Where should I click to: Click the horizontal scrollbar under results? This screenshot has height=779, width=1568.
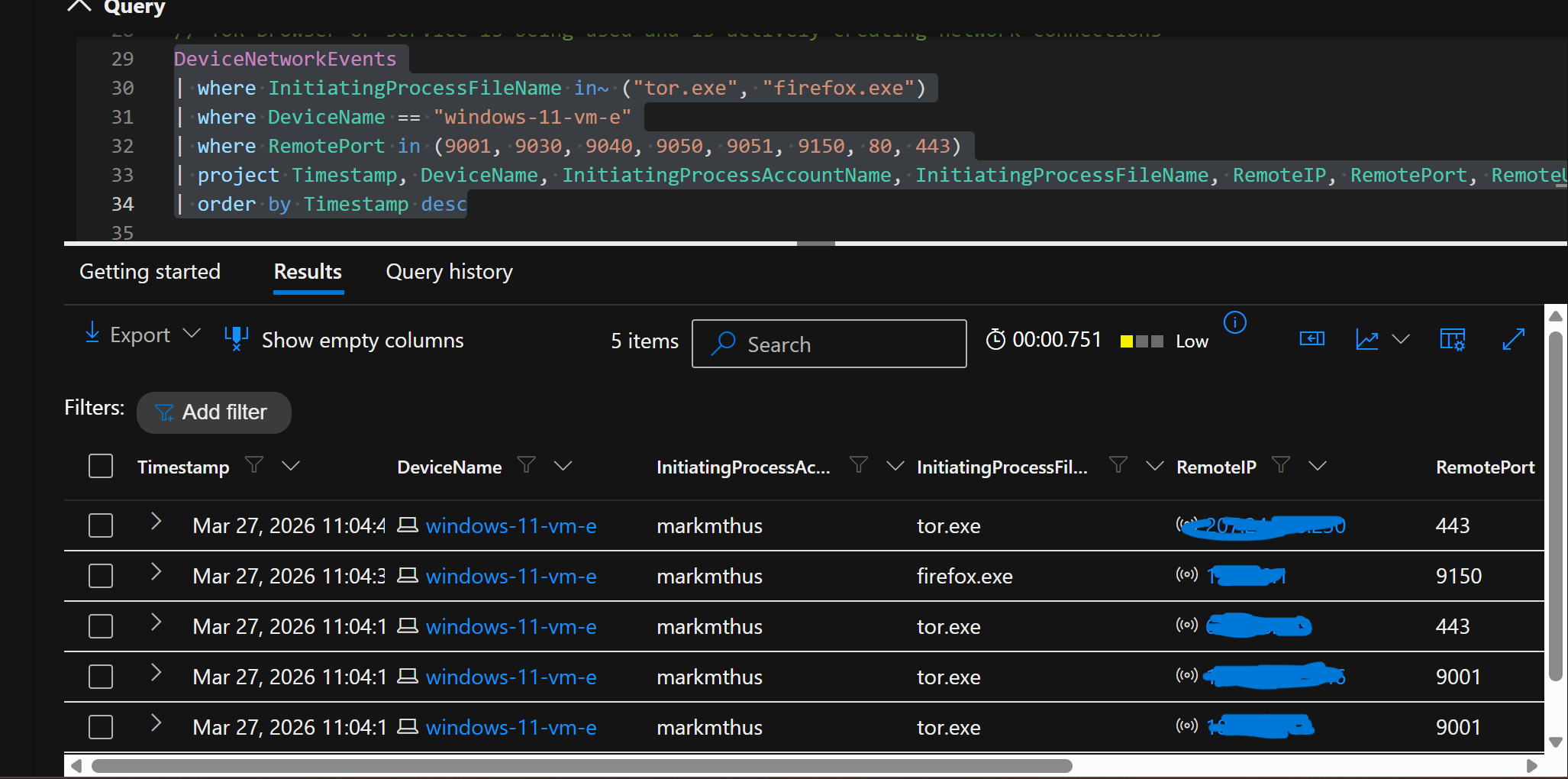point(580,765)
